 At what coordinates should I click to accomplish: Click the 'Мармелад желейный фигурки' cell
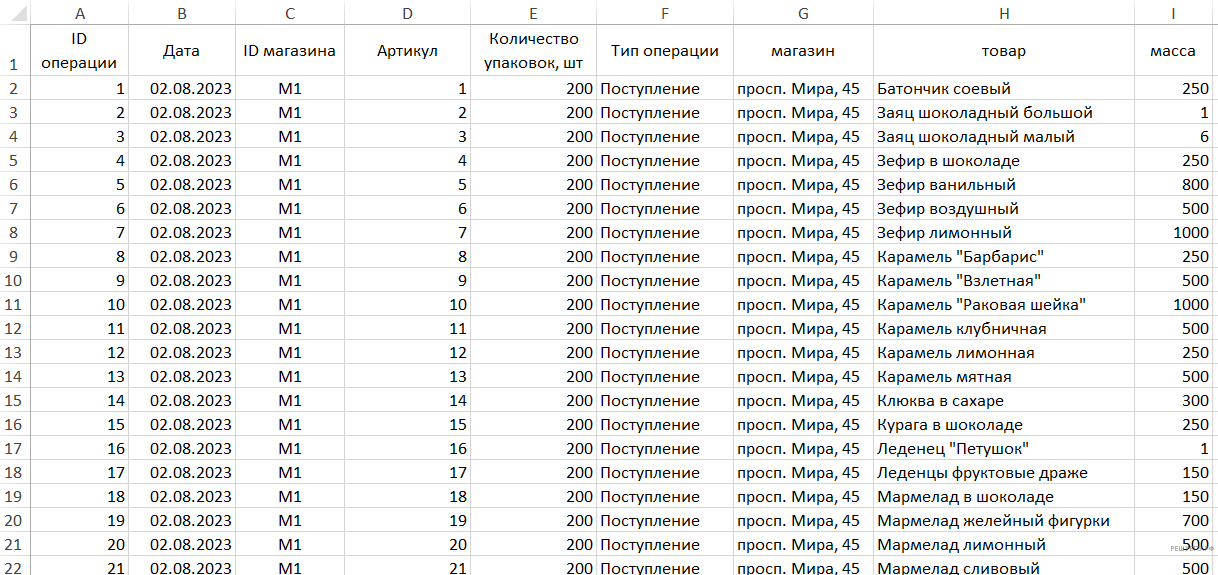click(x=993, y=521)
